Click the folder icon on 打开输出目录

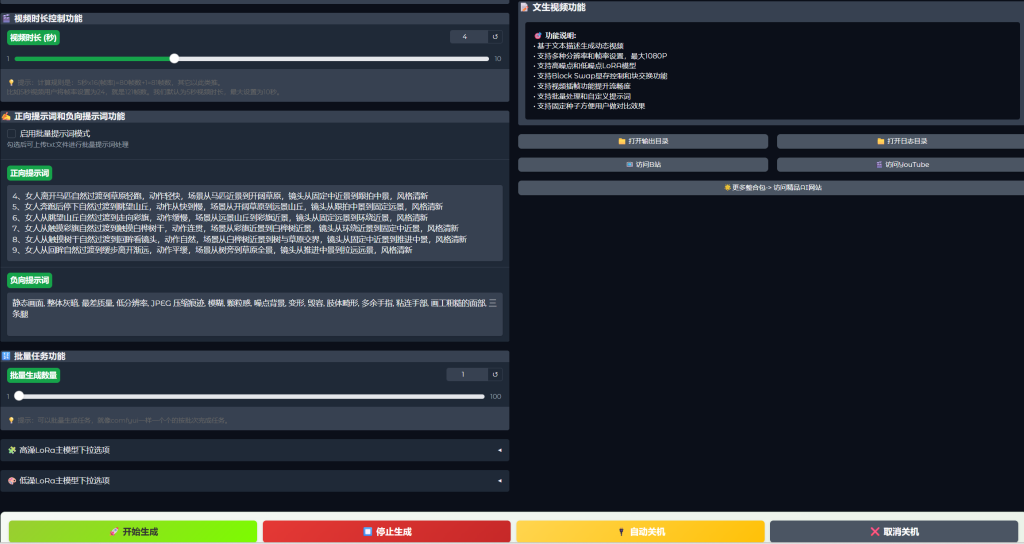(x=622, y=141)
